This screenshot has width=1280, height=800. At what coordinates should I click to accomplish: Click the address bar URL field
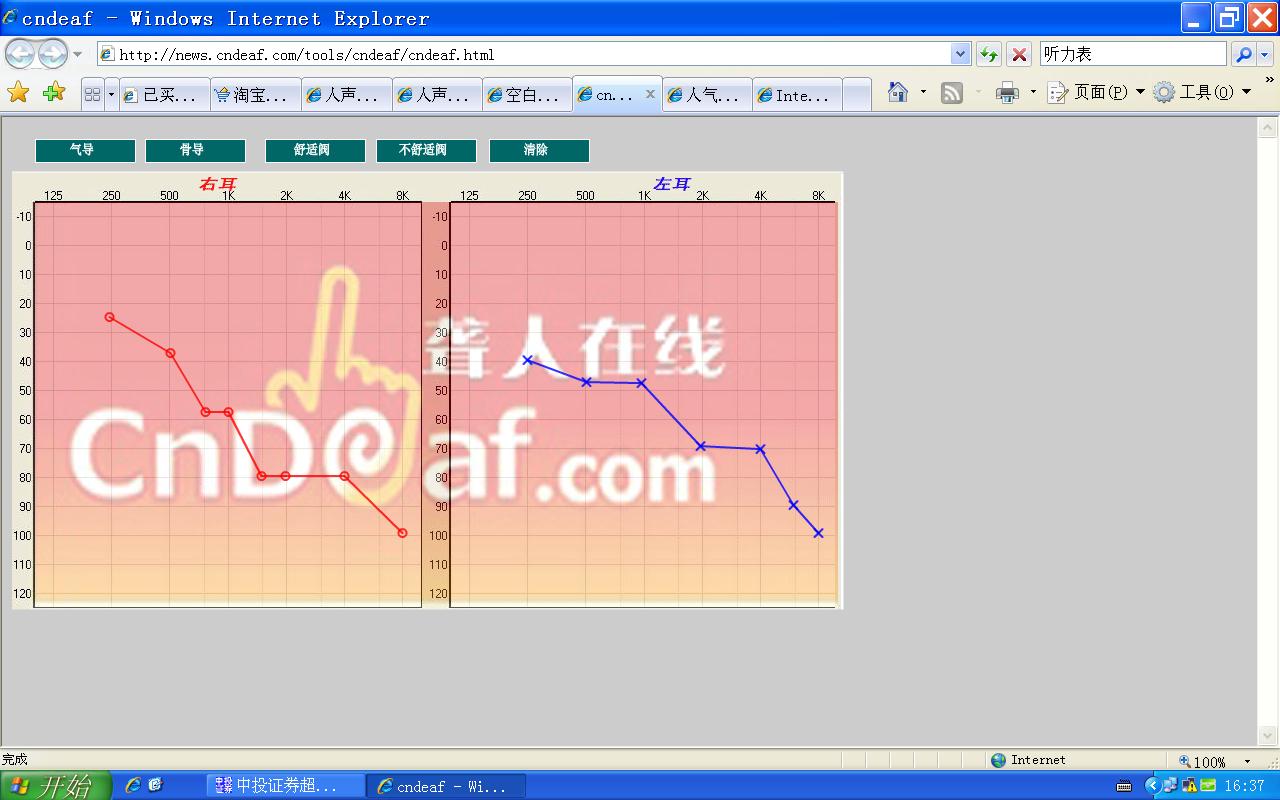click(523, 54)
